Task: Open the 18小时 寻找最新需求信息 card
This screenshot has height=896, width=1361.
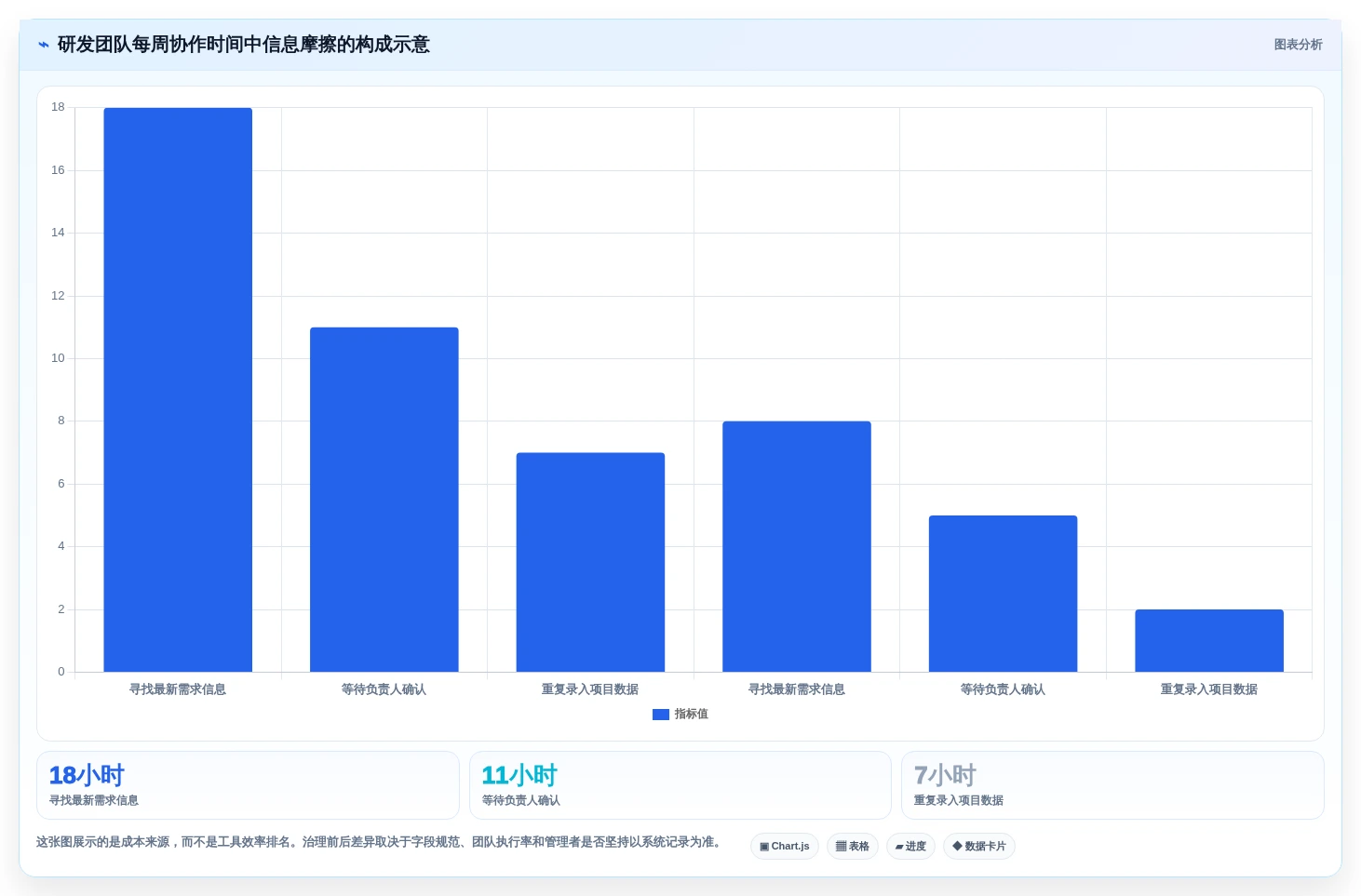Action: click(x=248, y=785)
